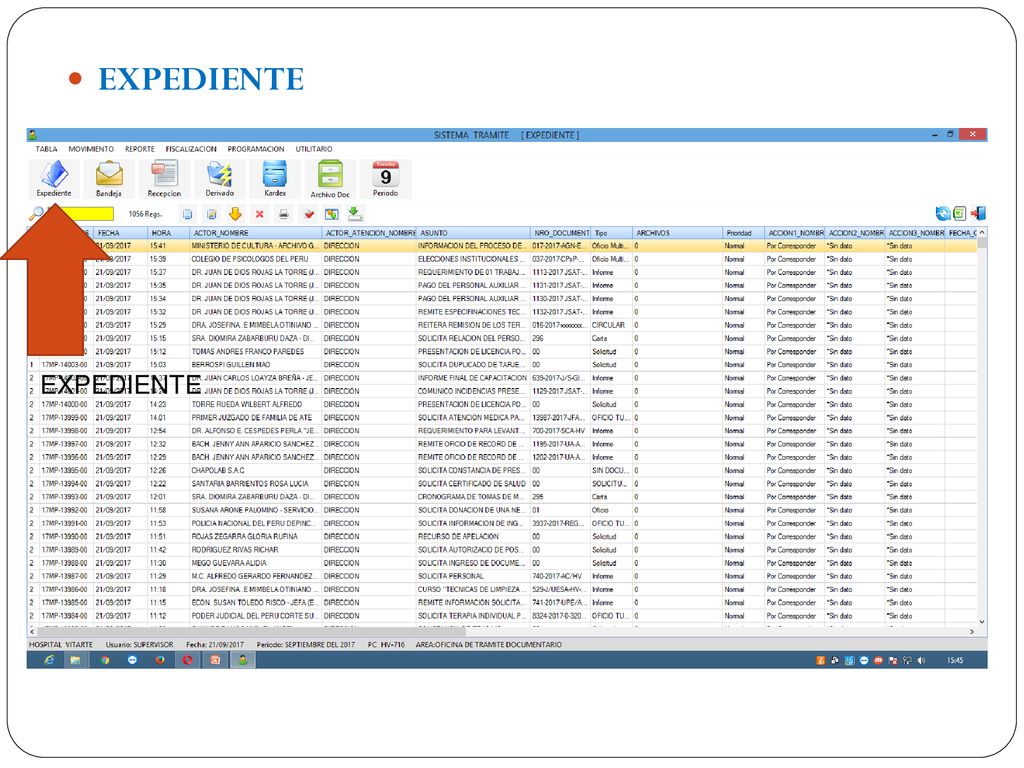Open Internet Explorer from the taskbar
1024x768 pixels.
[x=50, y=660]
